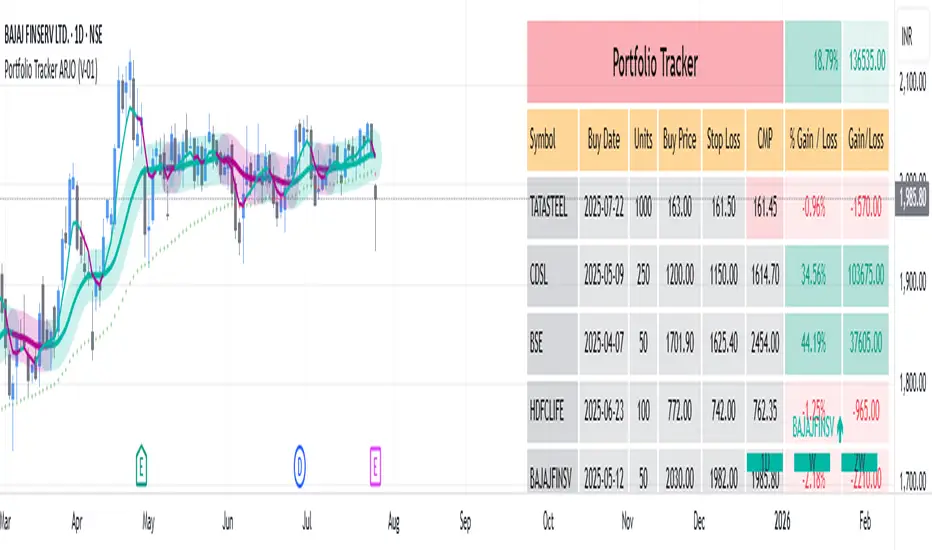Click the magenta earnings E marker near August

point(375,466)
